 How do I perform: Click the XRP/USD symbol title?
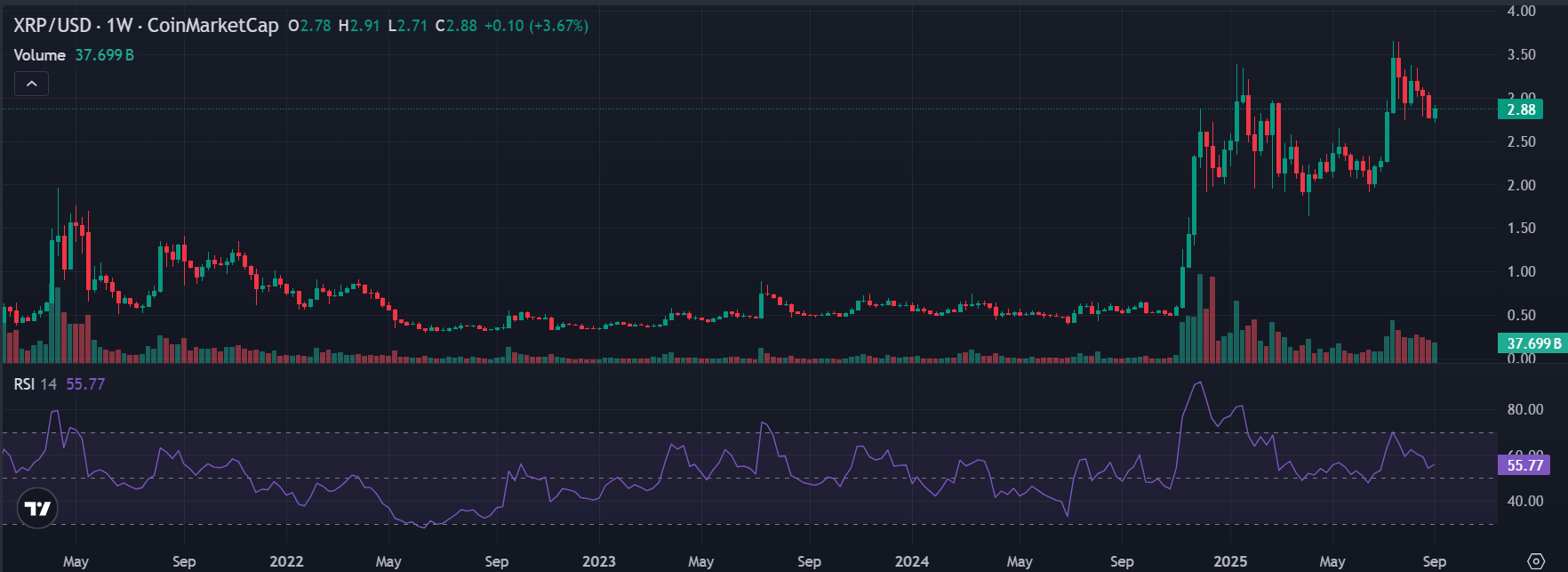pos(52,26)
